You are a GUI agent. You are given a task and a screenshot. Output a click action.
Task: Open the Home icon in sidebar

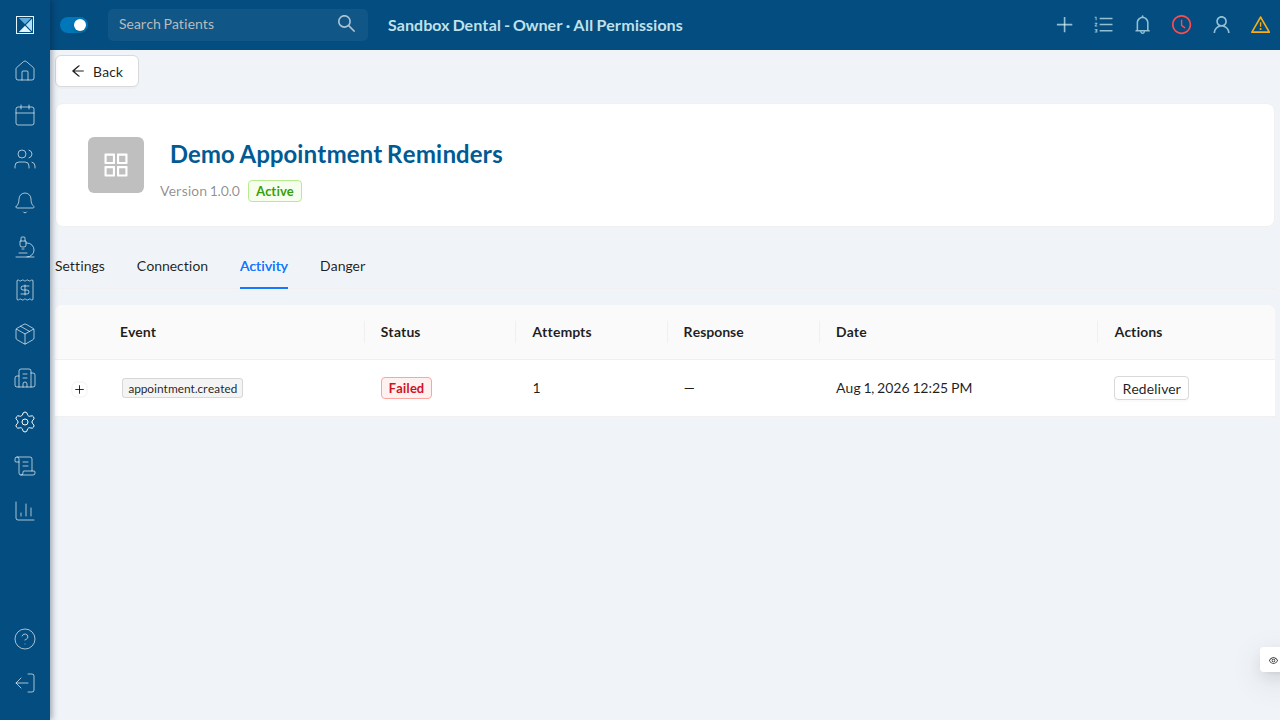pos(25,71)
